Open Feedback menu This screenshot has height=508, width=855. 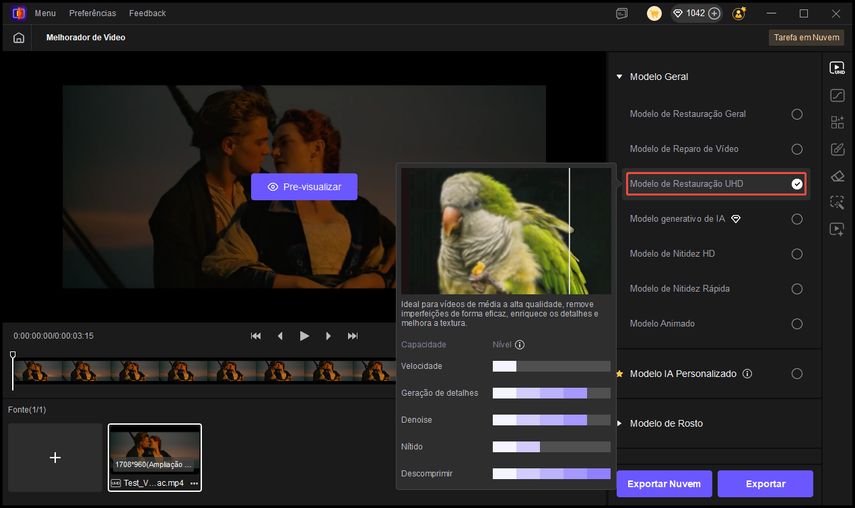pyautogui.click(x=147, y=13)
